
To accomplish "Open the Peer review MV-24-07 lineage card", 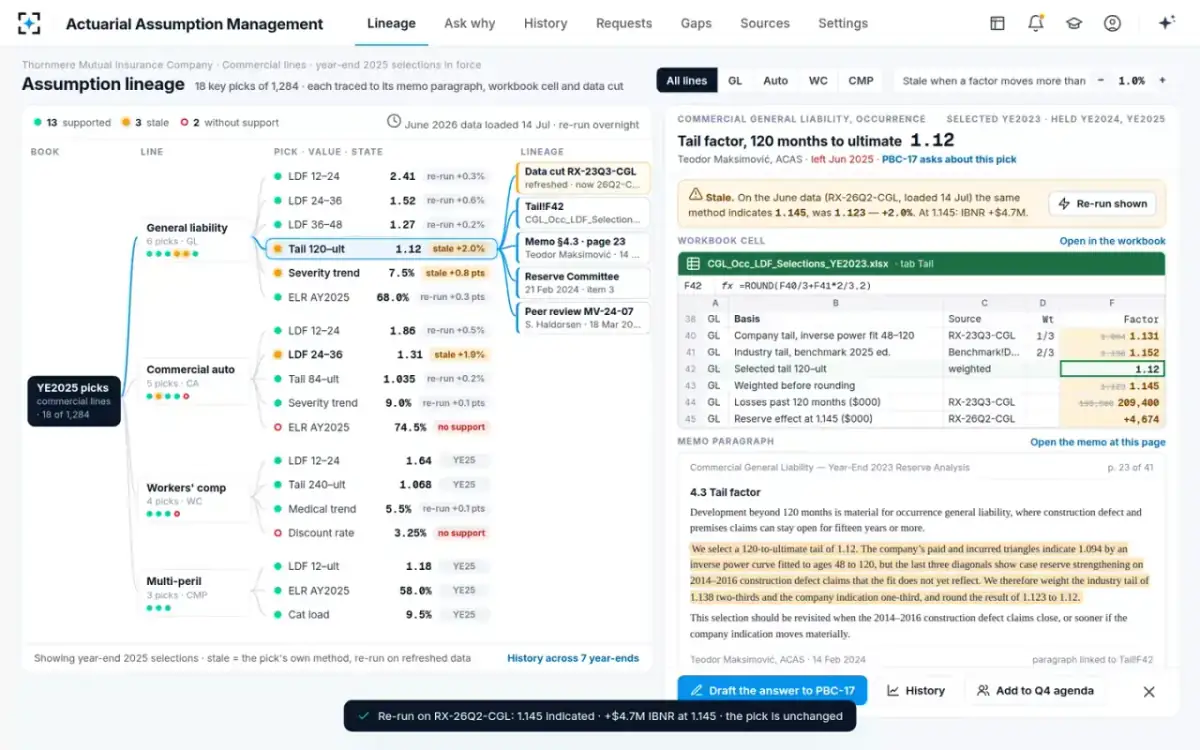I will 584,318.
